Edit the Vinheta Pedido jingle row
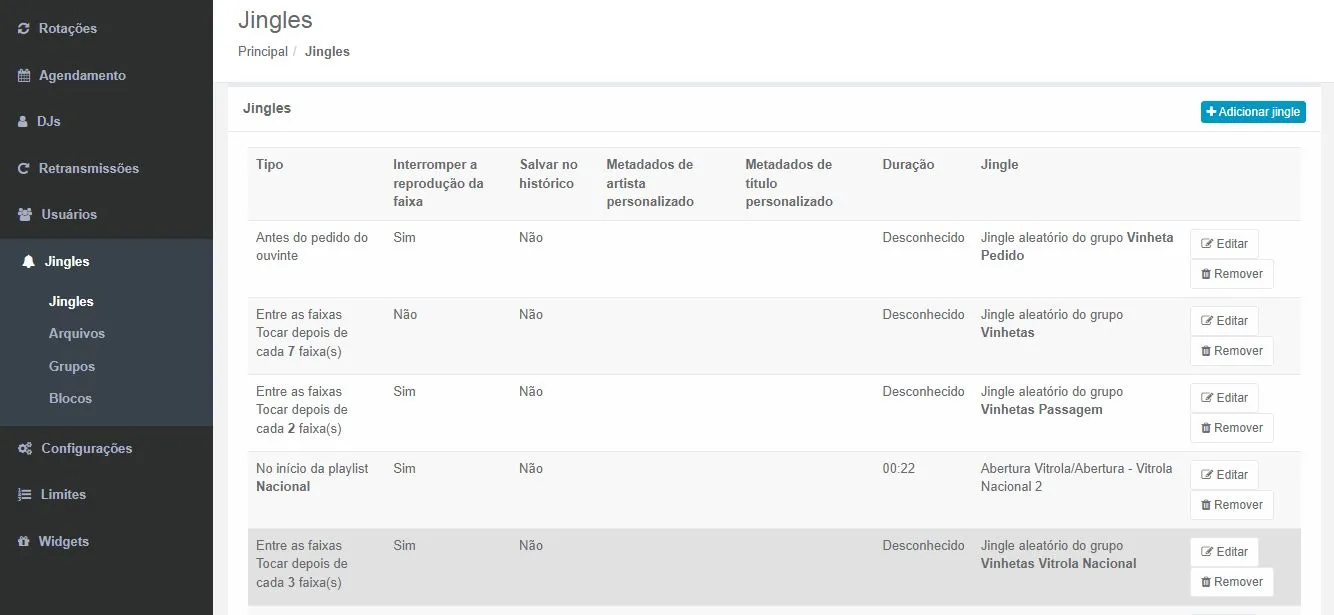The height and width of the screenshot is (615, 1334). pos(1224,244)
